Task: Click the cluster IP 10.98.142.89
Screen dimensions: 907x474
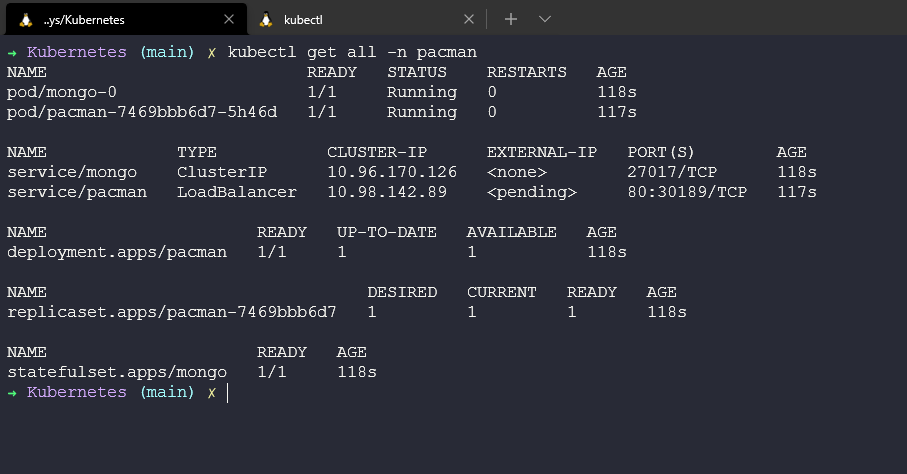Action: click(388, 192)
